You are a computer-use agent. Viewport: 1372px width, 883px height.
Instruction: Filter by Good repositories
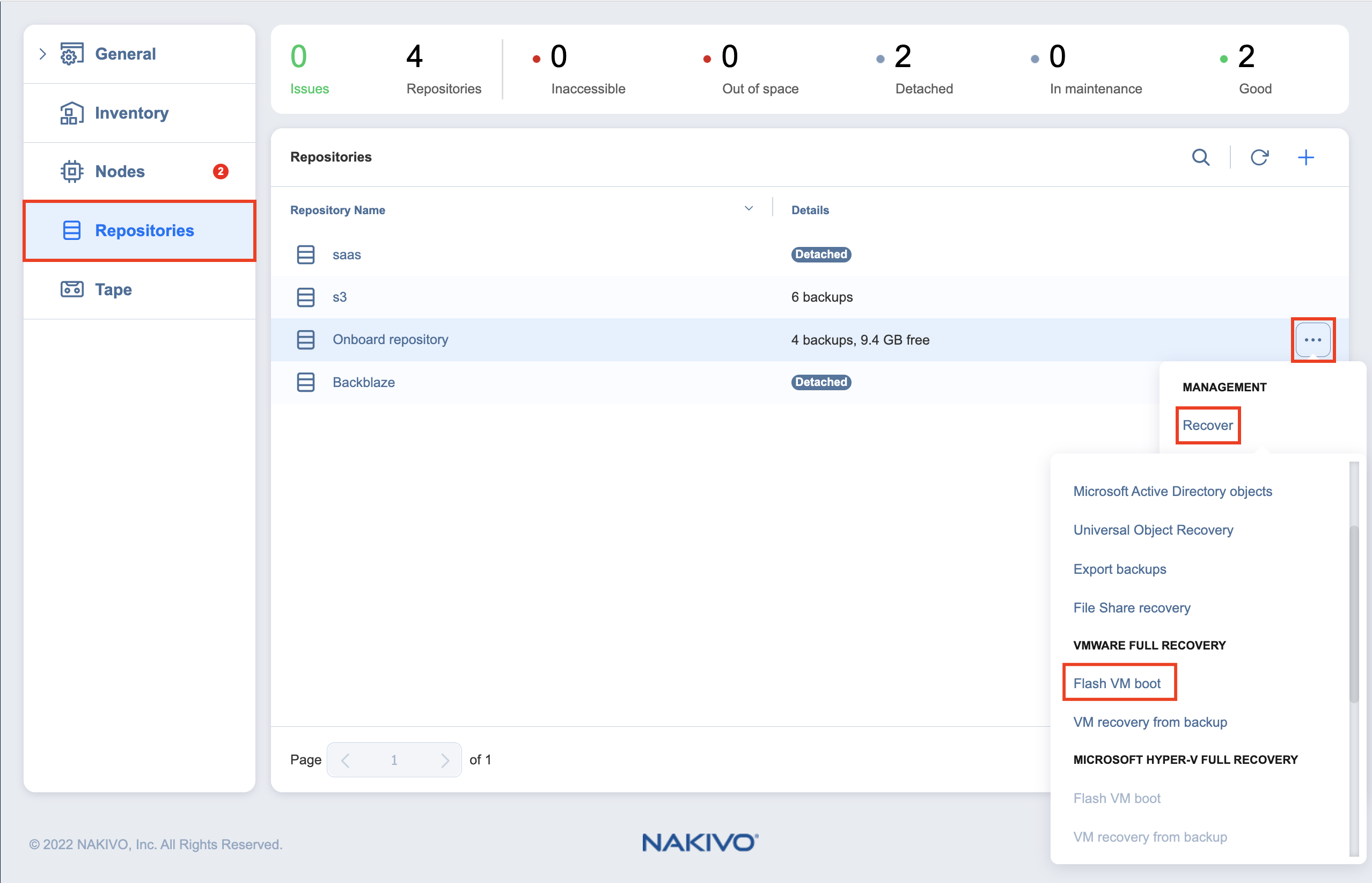click(1246, 69)
